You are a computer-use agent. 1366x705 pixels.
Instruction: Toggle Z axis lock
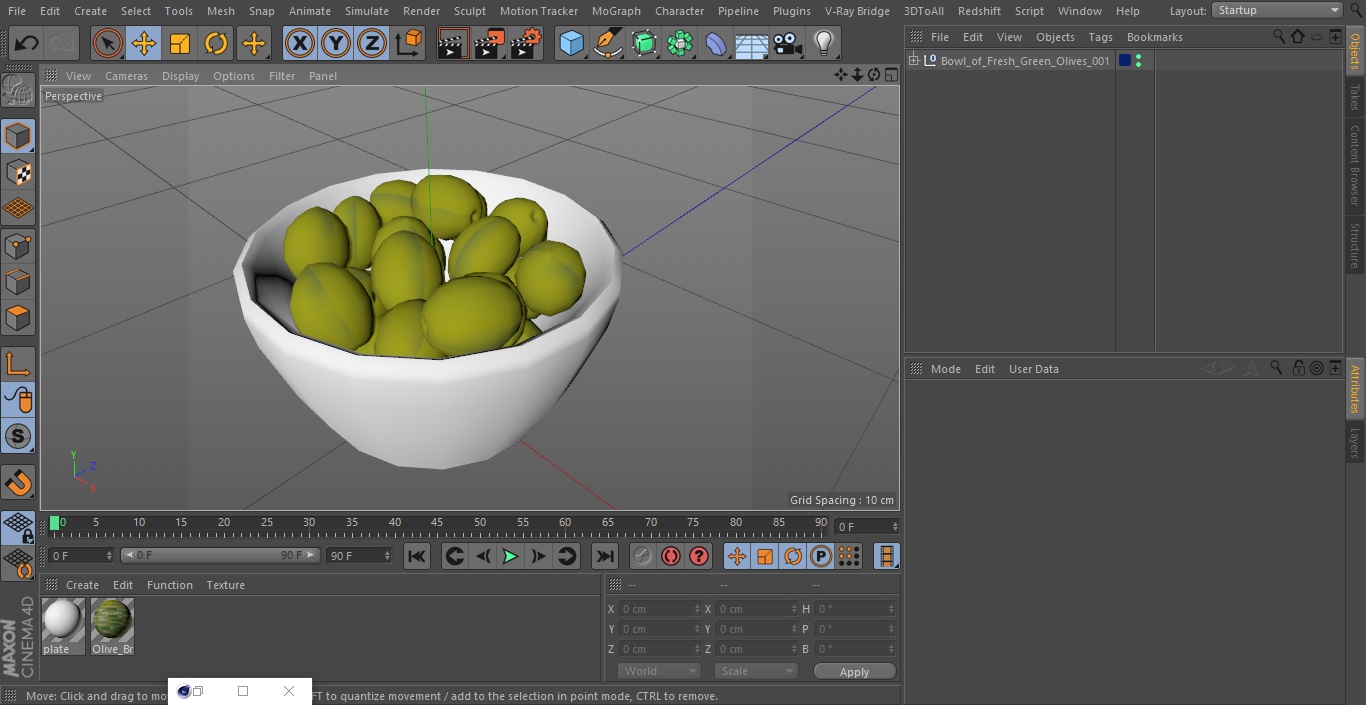coord(372,43)
